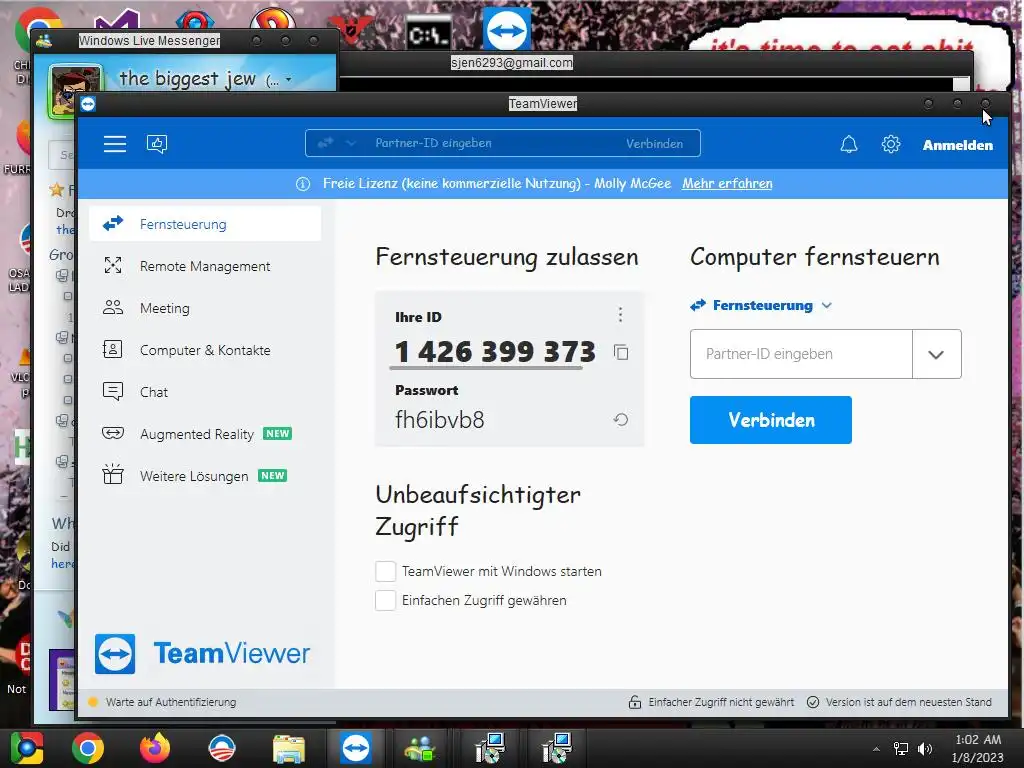Open the clock showing 1:02 AM
This screenshot has width=1024, height=768.
click(x=978, y=748)
